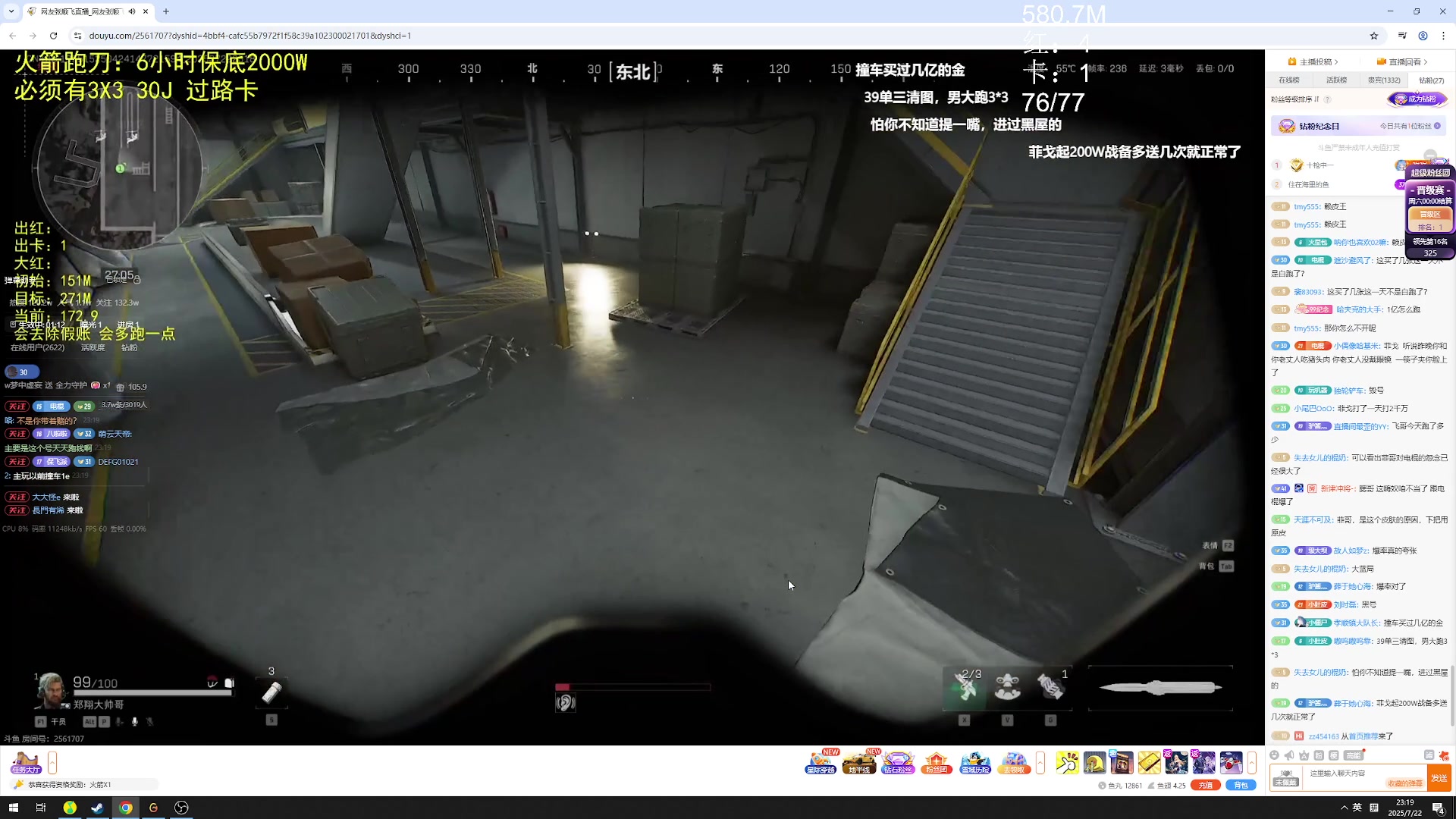Open 直播回看 live replay

1402,62
